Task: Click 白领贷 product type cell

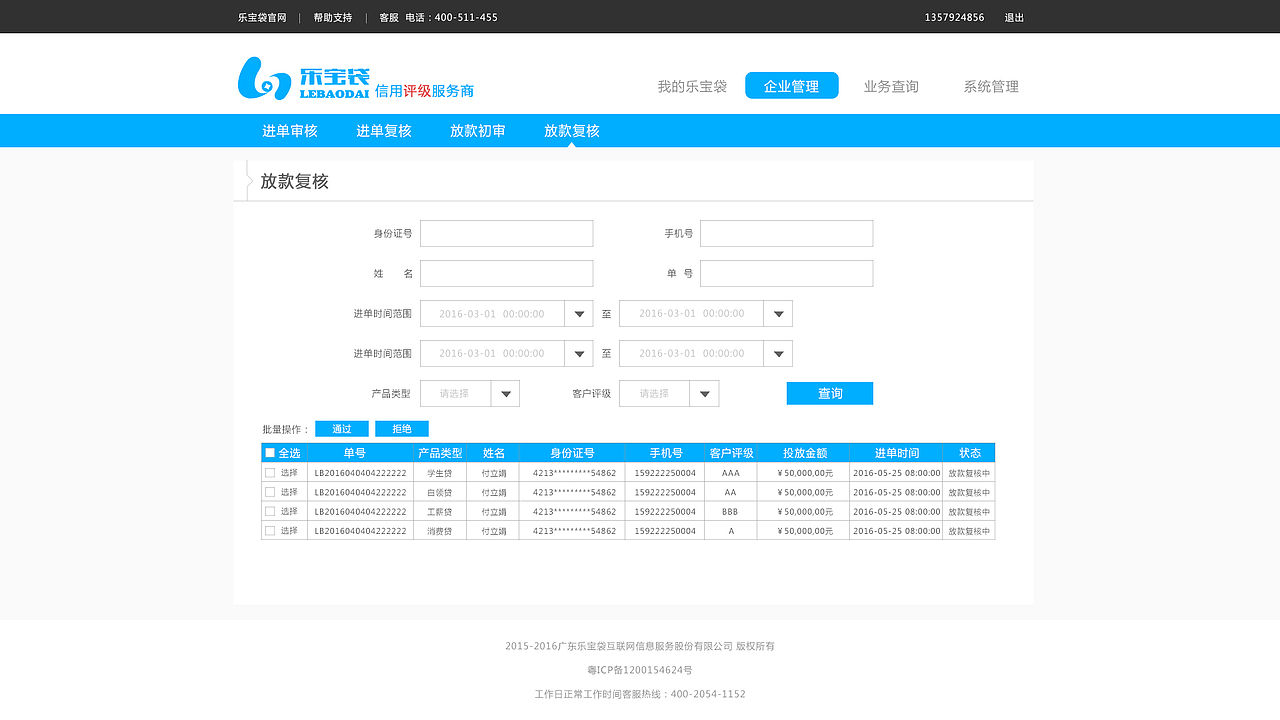Action: [440, 492]
